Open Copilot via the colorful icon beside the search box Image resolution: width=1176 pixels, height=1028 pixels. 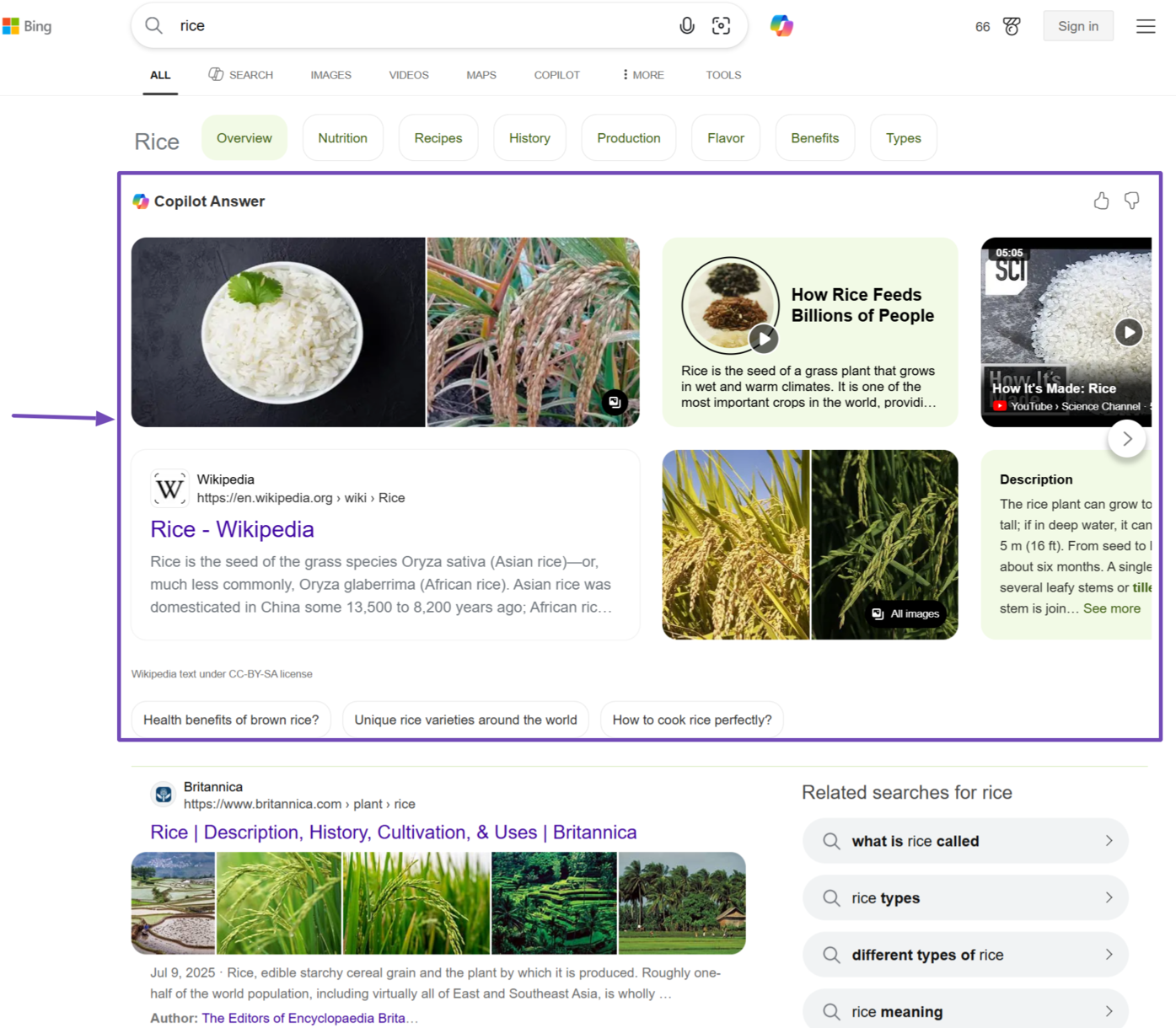tap(781, 25)
